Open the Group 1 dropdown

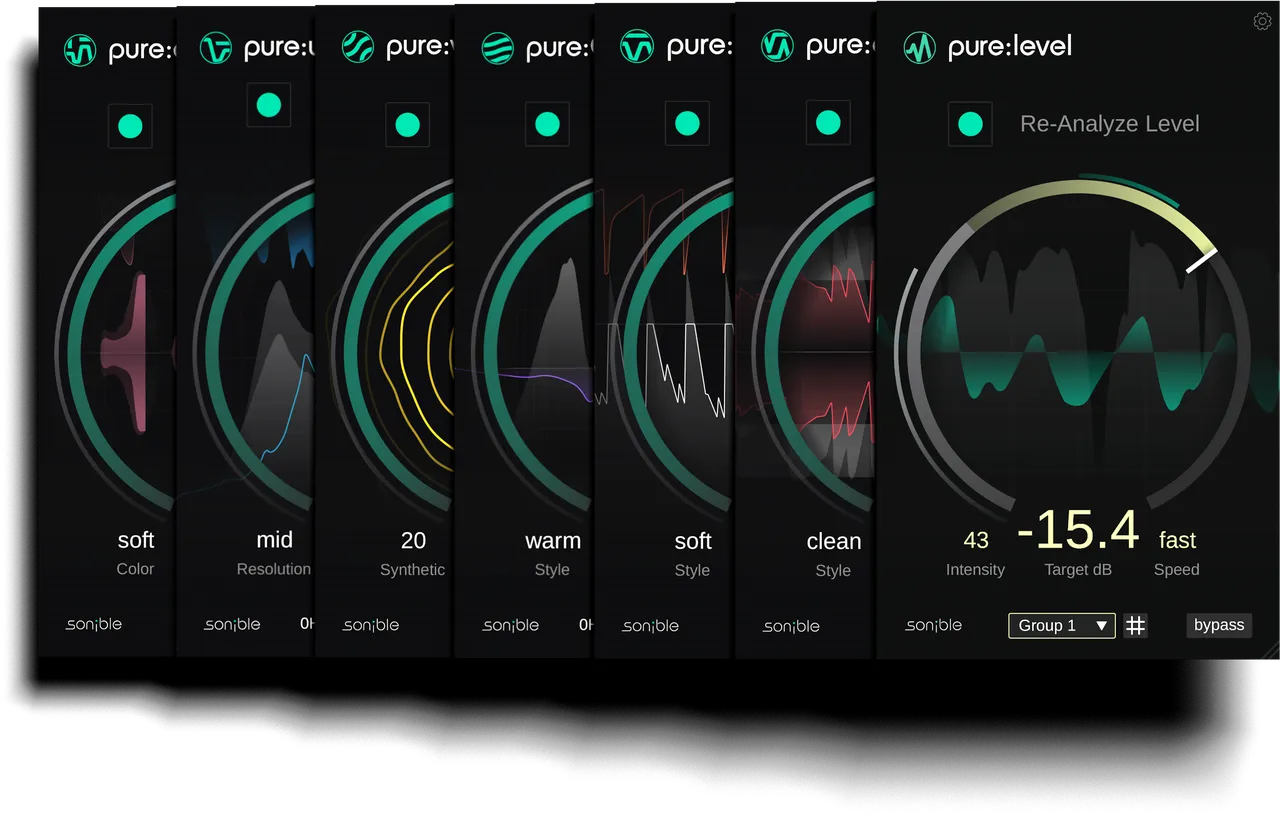1062,625
